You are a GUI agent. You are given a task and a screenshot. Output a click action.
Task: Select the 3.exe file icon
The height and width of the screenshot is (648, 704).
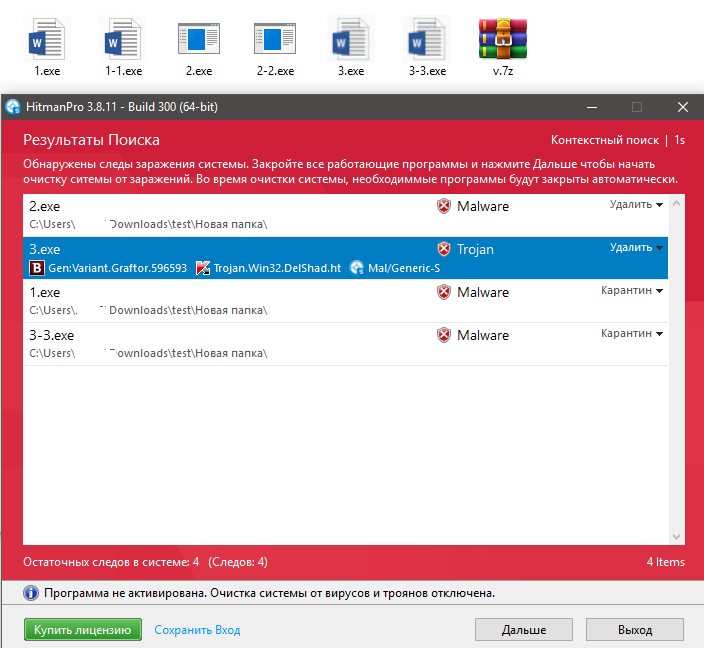tap(351, 39)
